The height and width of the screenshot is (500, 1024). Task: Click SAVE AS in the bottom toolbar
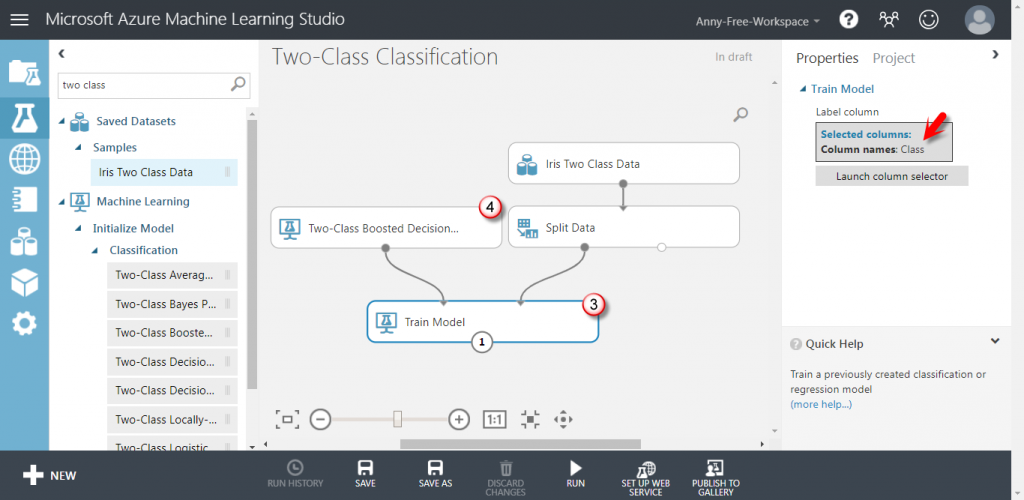[x=435, y=475]
